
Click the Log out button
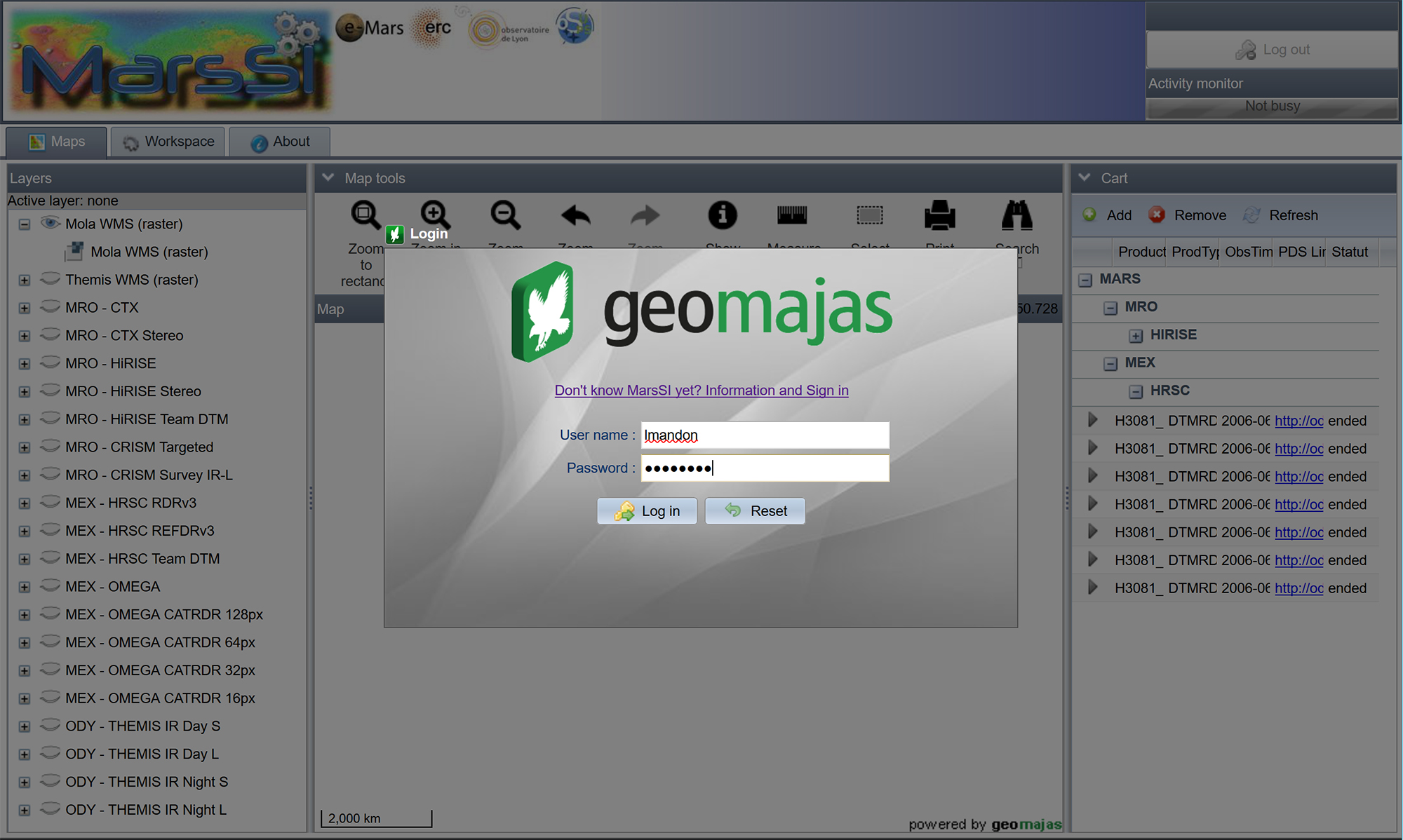1272,50
